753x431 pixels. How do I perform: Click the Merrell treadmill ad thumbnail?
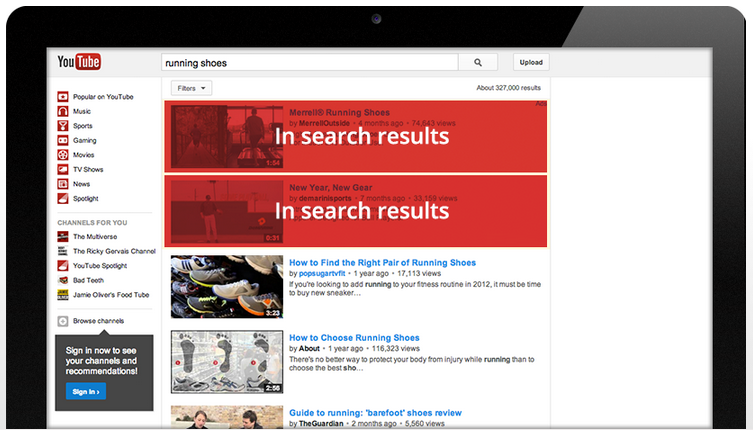click(x=227, y=136)
